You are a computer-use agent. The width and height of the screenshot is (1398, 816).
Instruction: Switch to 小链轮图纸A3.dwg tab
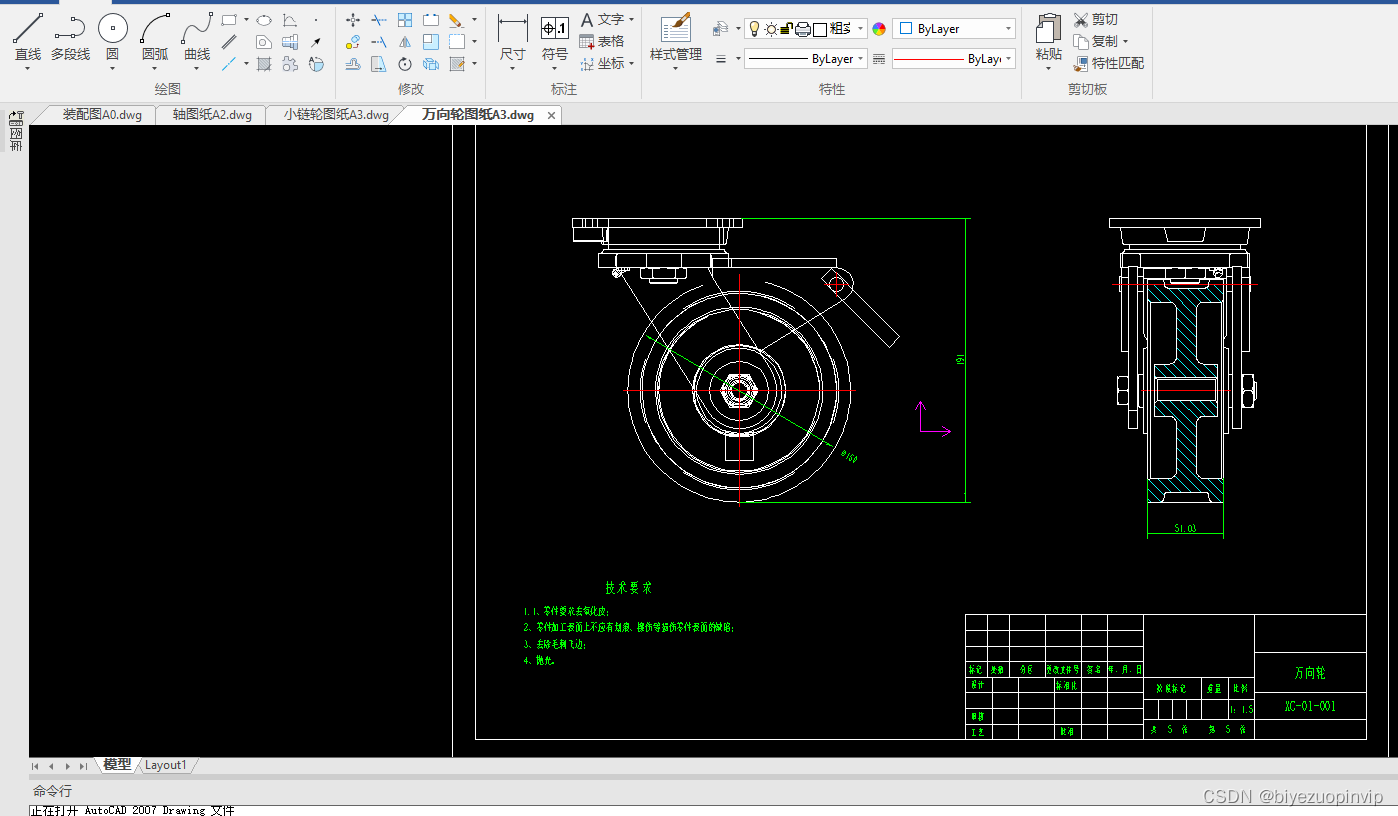336,115
